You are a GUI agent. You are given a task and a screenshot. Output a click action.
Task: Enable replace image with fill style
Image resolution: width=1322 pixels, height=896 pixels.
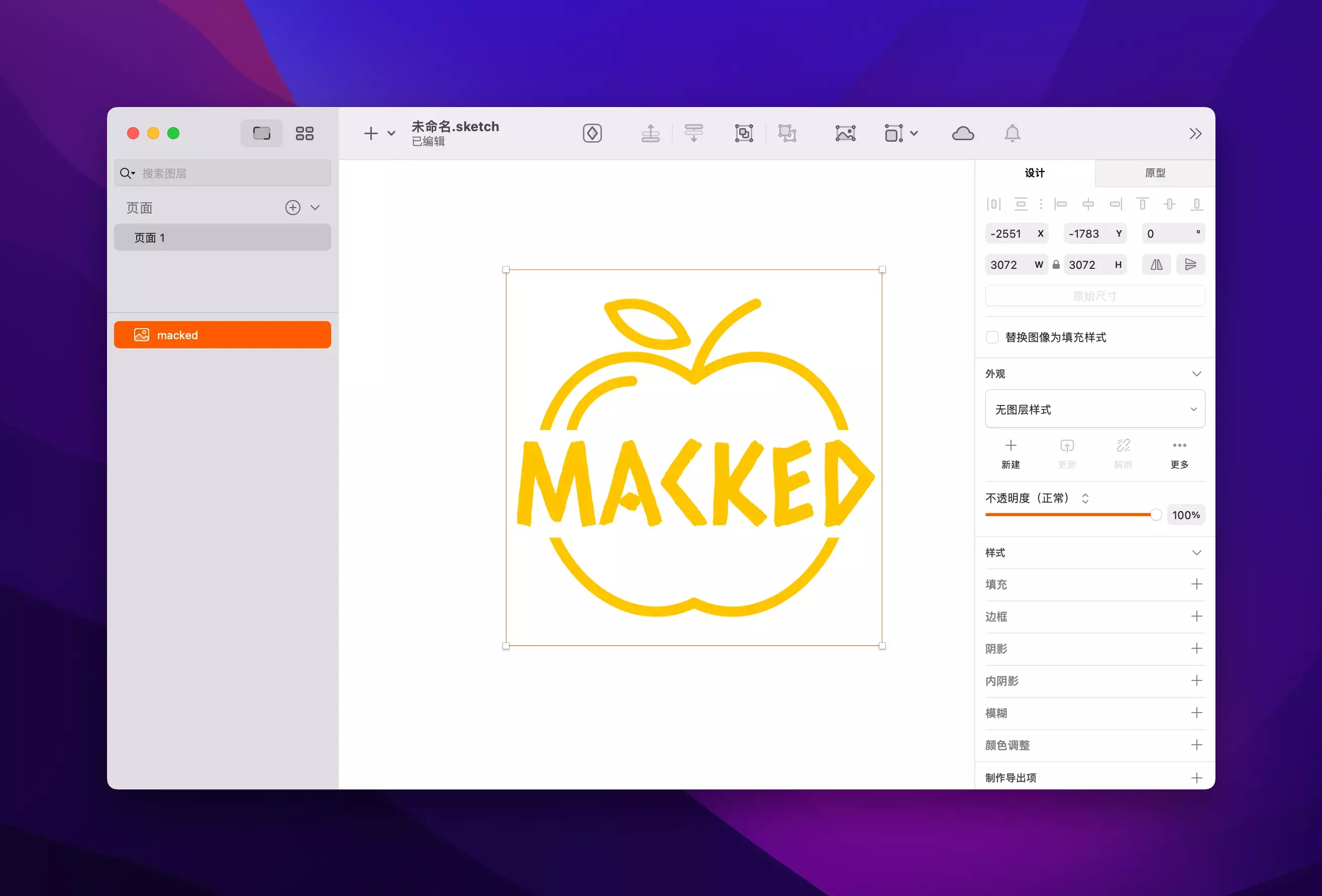click(992, 337)
